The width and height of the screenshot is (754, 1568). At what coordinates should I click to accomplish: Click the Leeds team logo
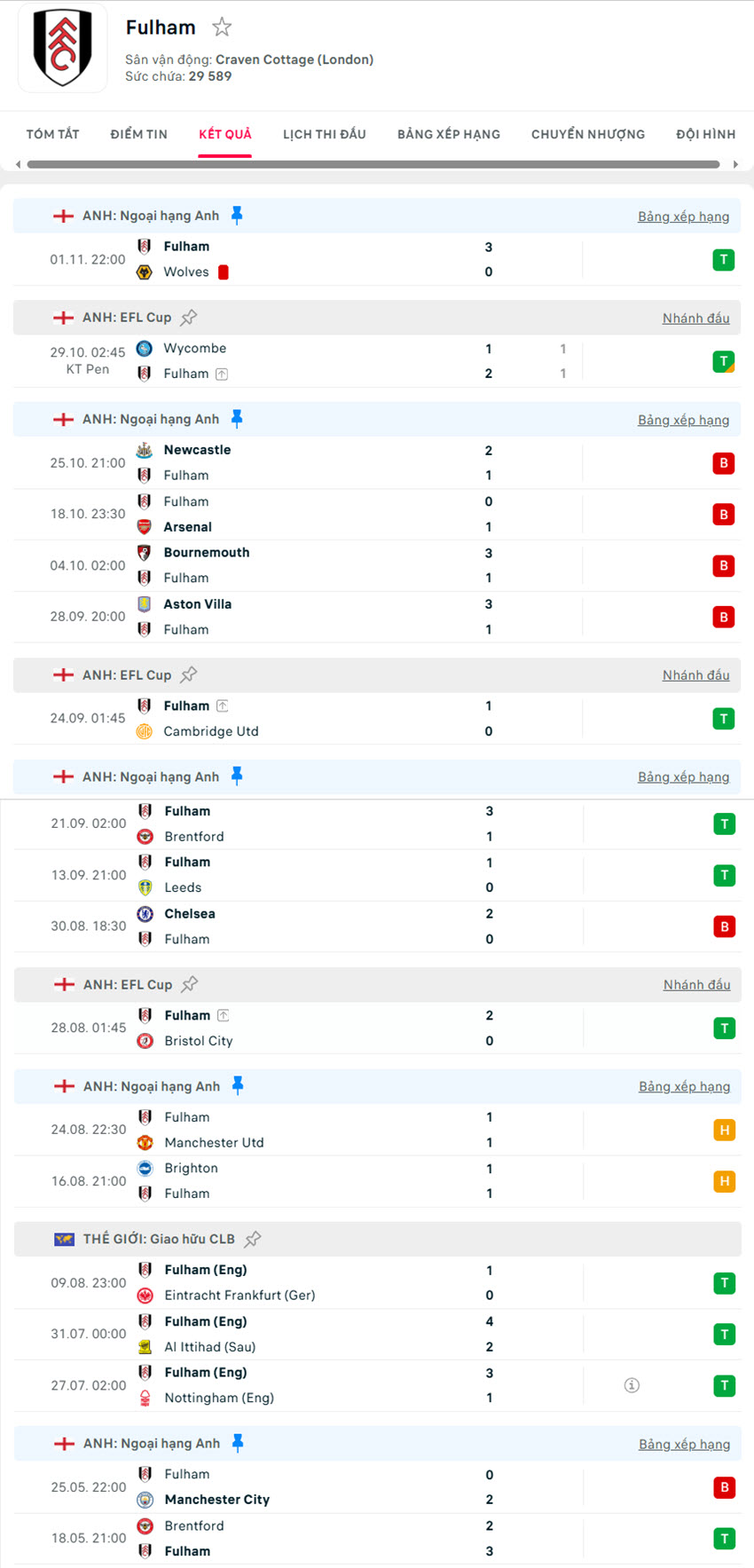(x=145, y=887)
